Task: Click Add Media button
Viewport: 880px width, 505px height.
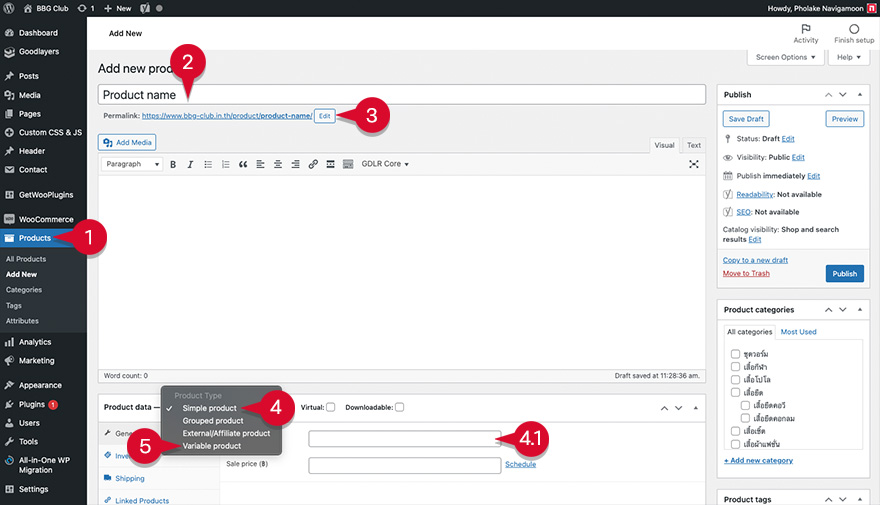Action: point(127,143)
